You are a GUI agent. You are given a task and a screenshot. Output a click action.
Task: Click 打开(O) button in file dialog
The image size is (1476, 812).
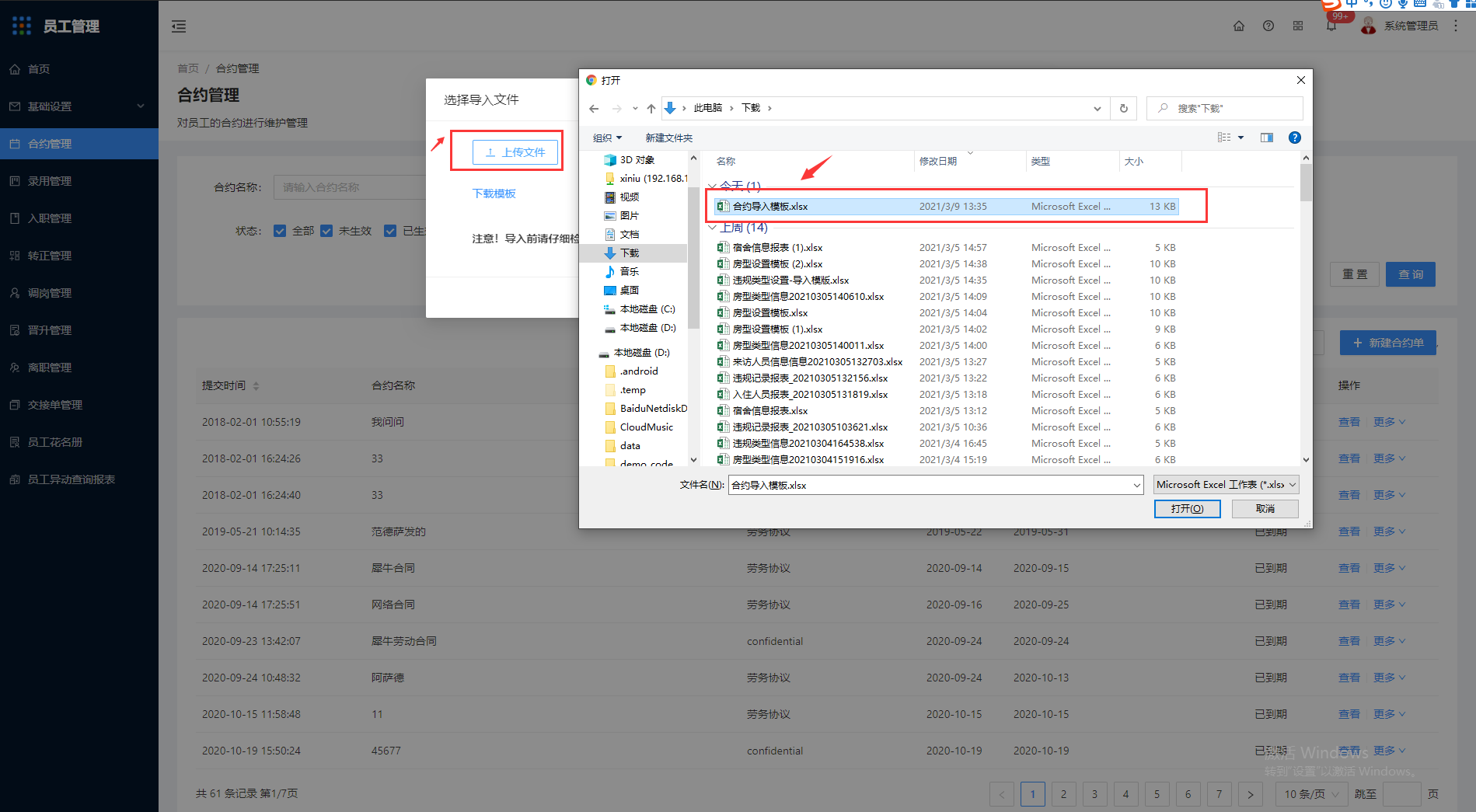point(1187,508)
